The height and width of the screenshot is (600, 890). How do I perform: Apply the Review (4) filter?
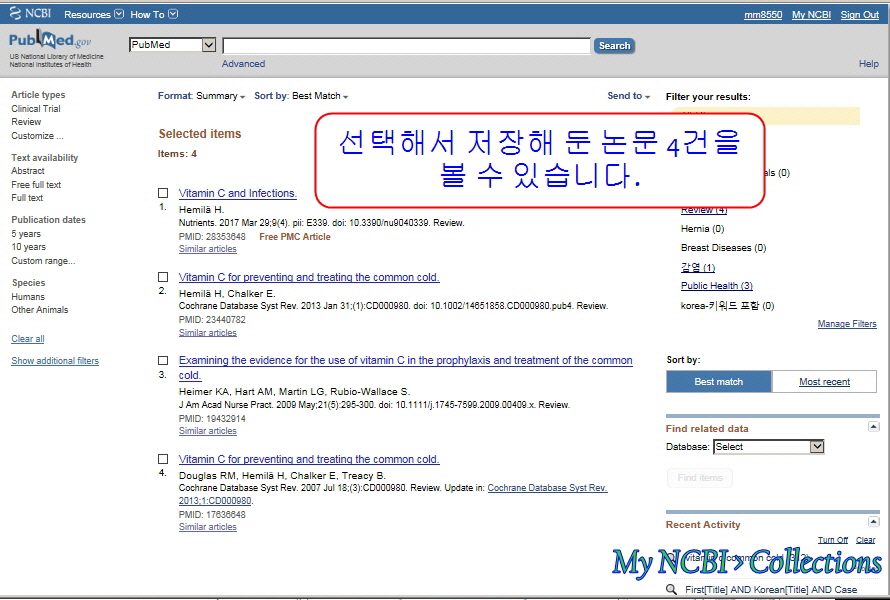coord(704,210)
